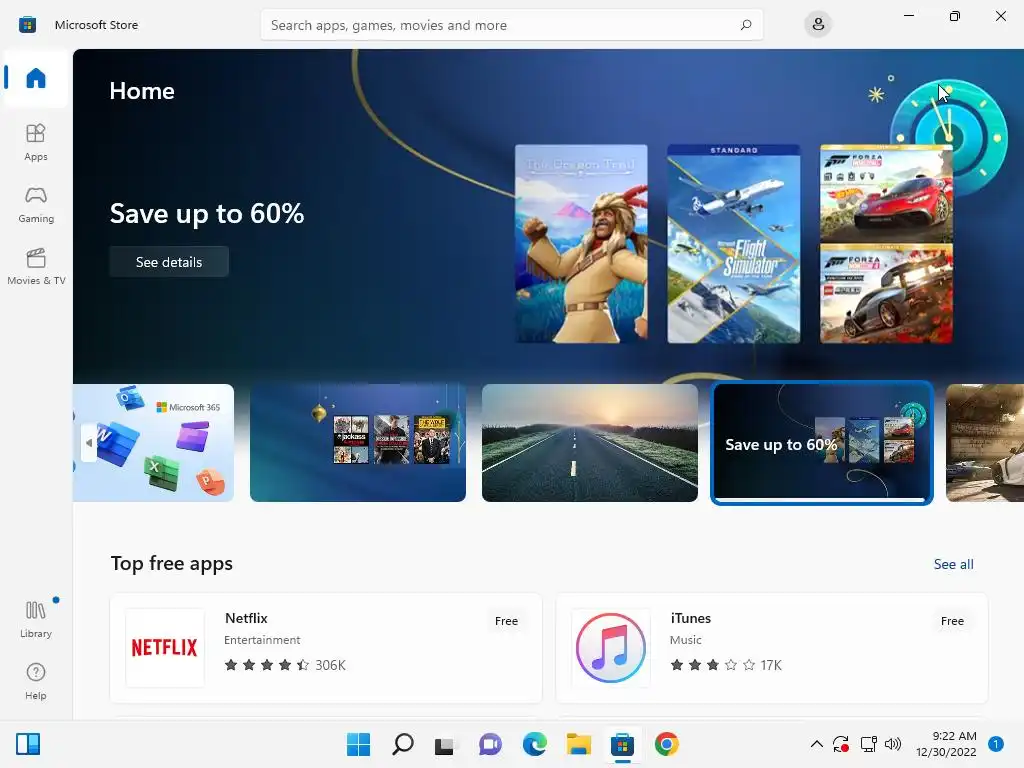Click the Microsoft Store logo icon in title bar
Screen dimensions: 1024x768
(27, 25)
